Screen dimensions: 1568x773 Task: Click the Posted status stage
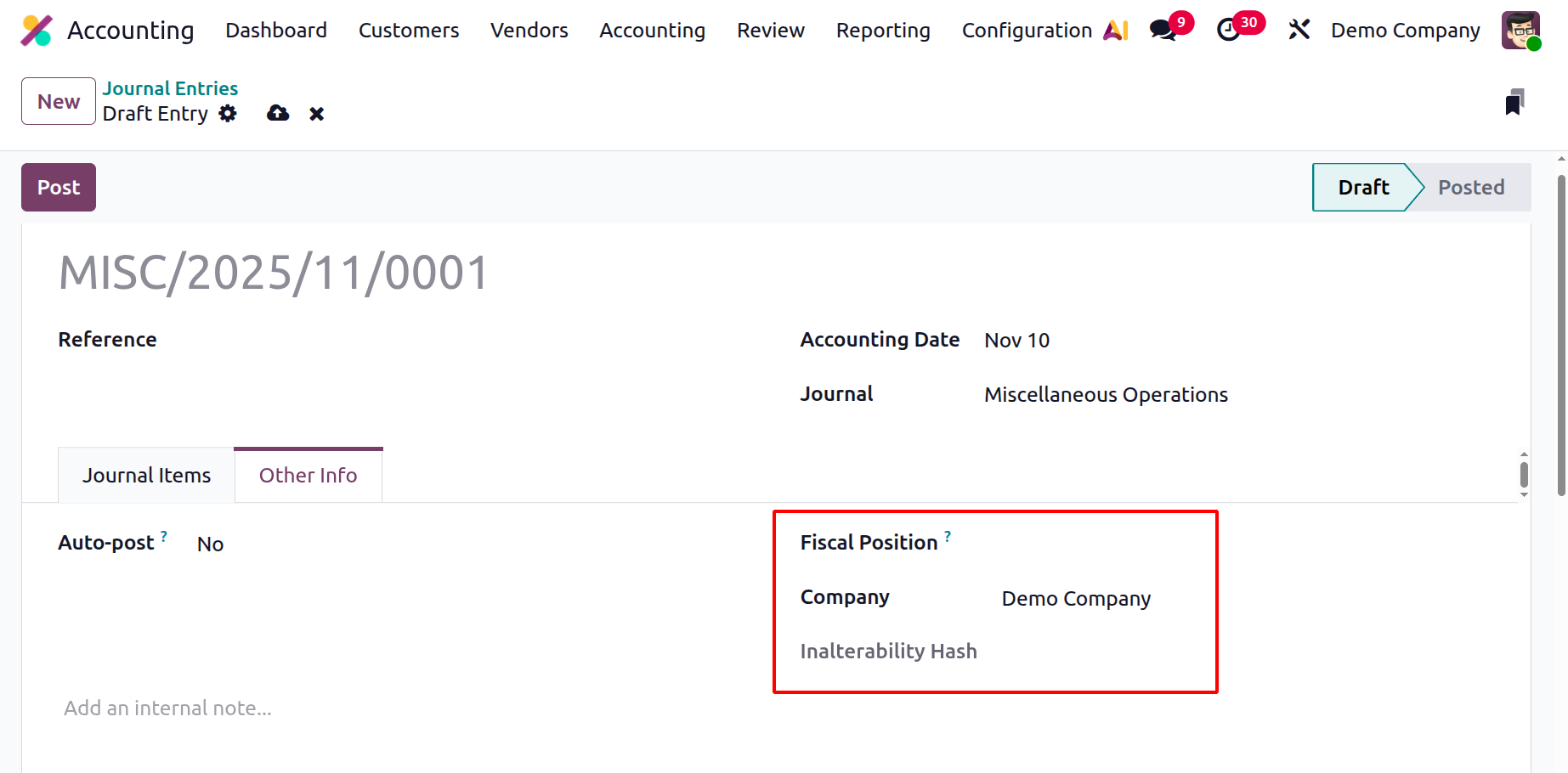(x=1470, y=188)
